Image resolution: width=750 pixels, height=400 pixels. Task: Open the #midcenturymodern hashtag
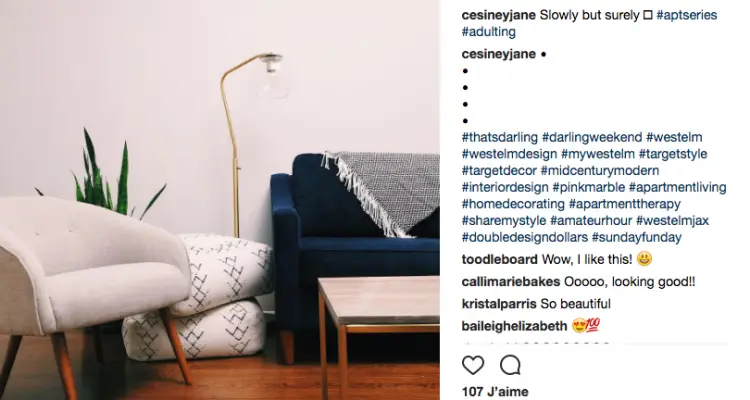600,171
